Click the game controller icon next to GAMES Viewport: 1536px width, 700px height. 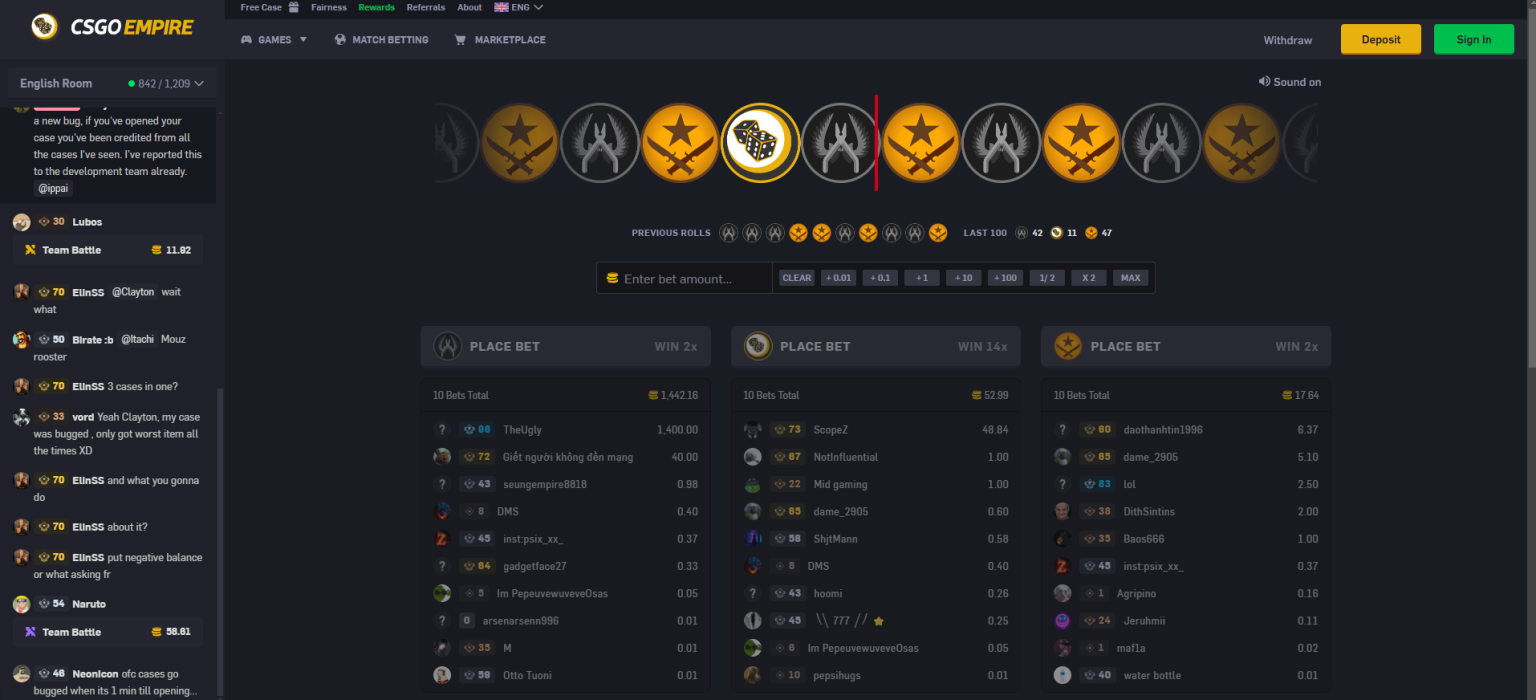(245, 40)
